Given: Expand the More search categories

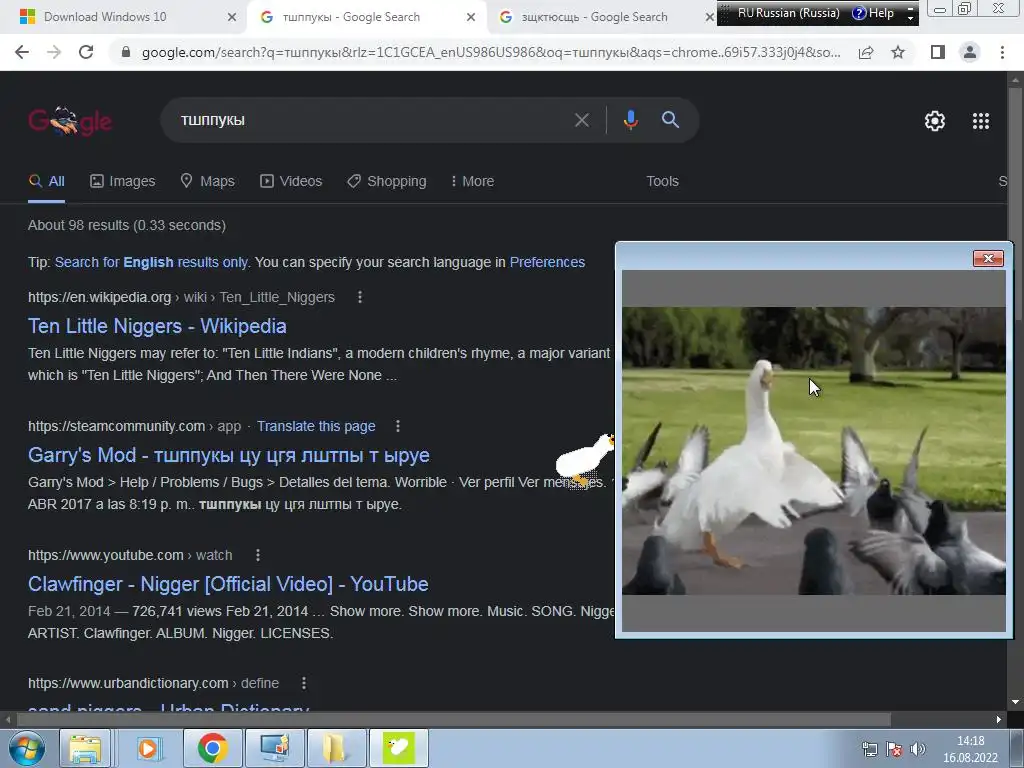Looking at the screenshot, I should (x=472, y=181).
